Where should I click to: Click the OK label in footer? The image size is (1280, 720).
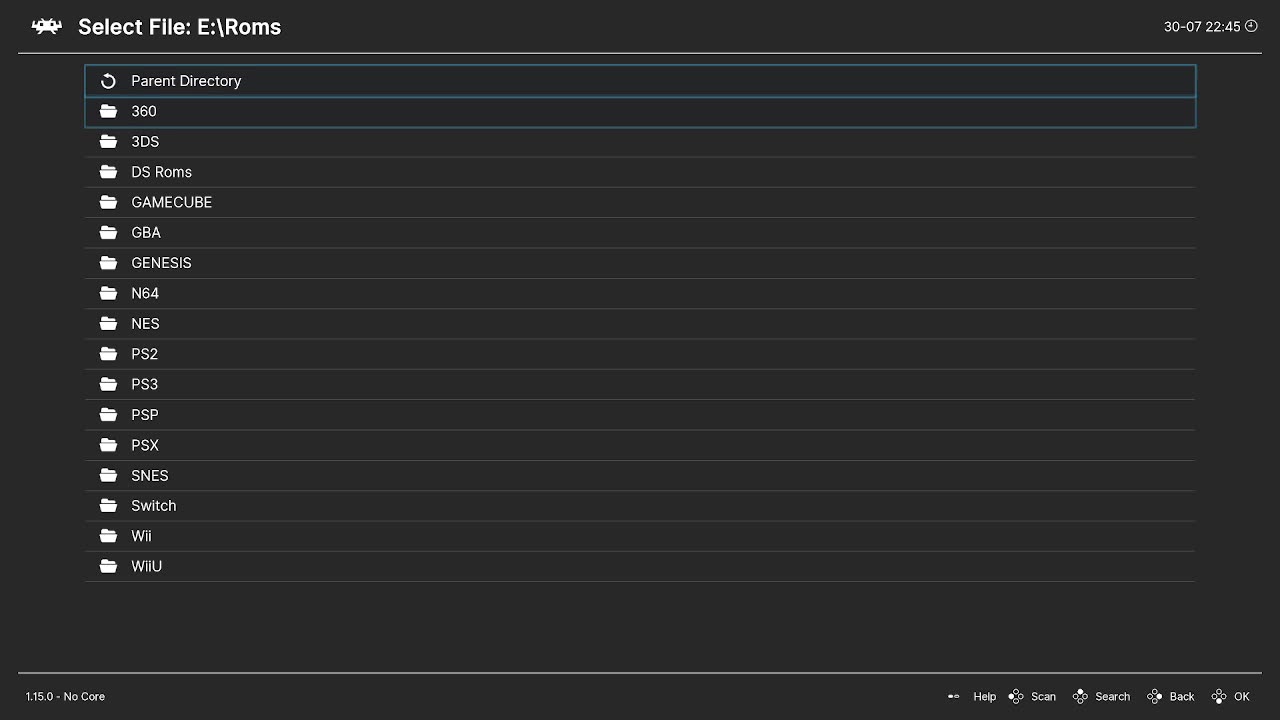coord(1242,697)
